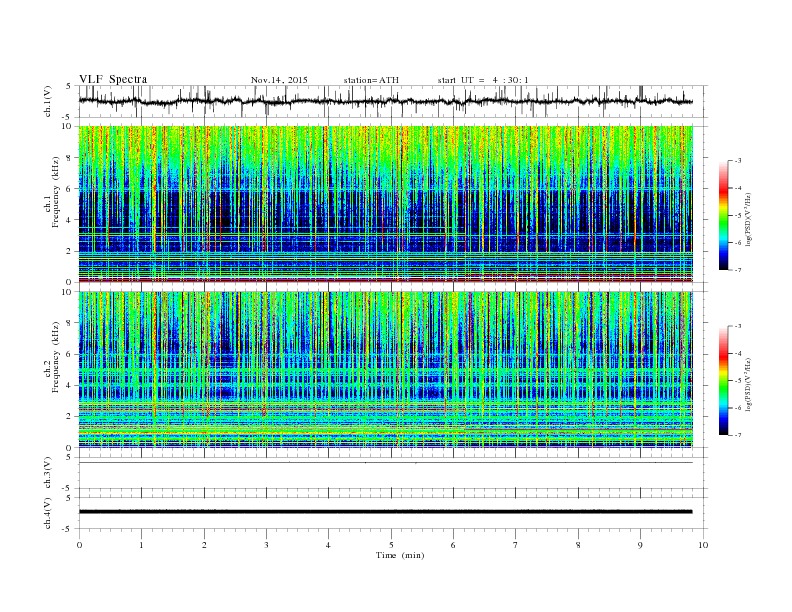Click the final time axis tick label "10"
Screen dimensions: 792x612
[x=703, y=545]
